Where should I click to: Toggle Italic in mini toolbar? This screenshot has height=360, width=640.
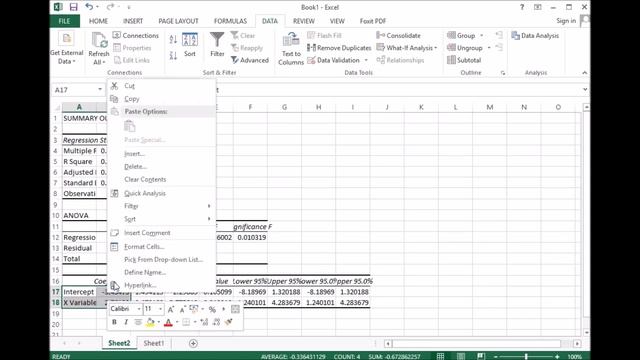[x=126, y=322]
